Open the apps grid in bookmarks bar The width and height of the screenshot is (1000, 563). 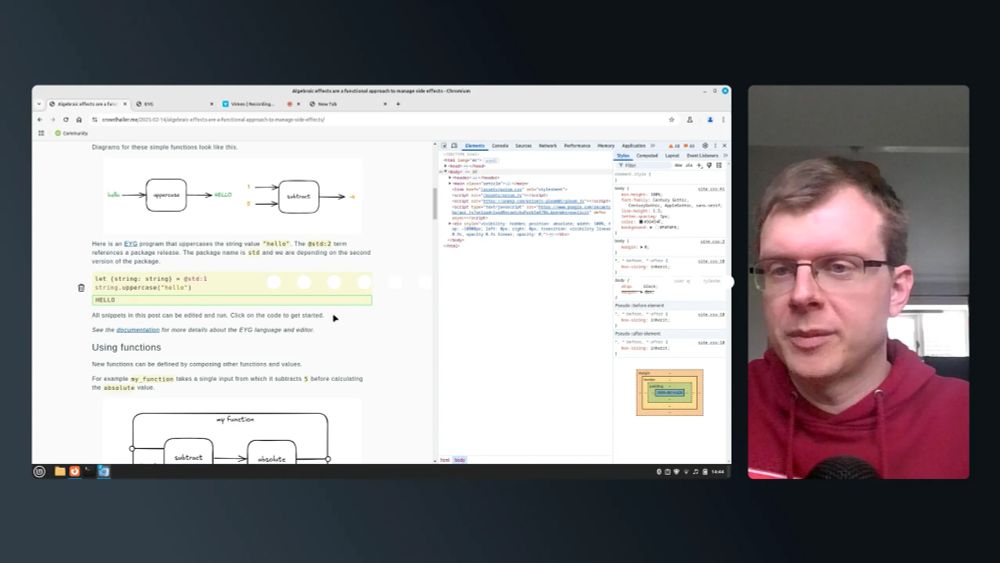41,133
